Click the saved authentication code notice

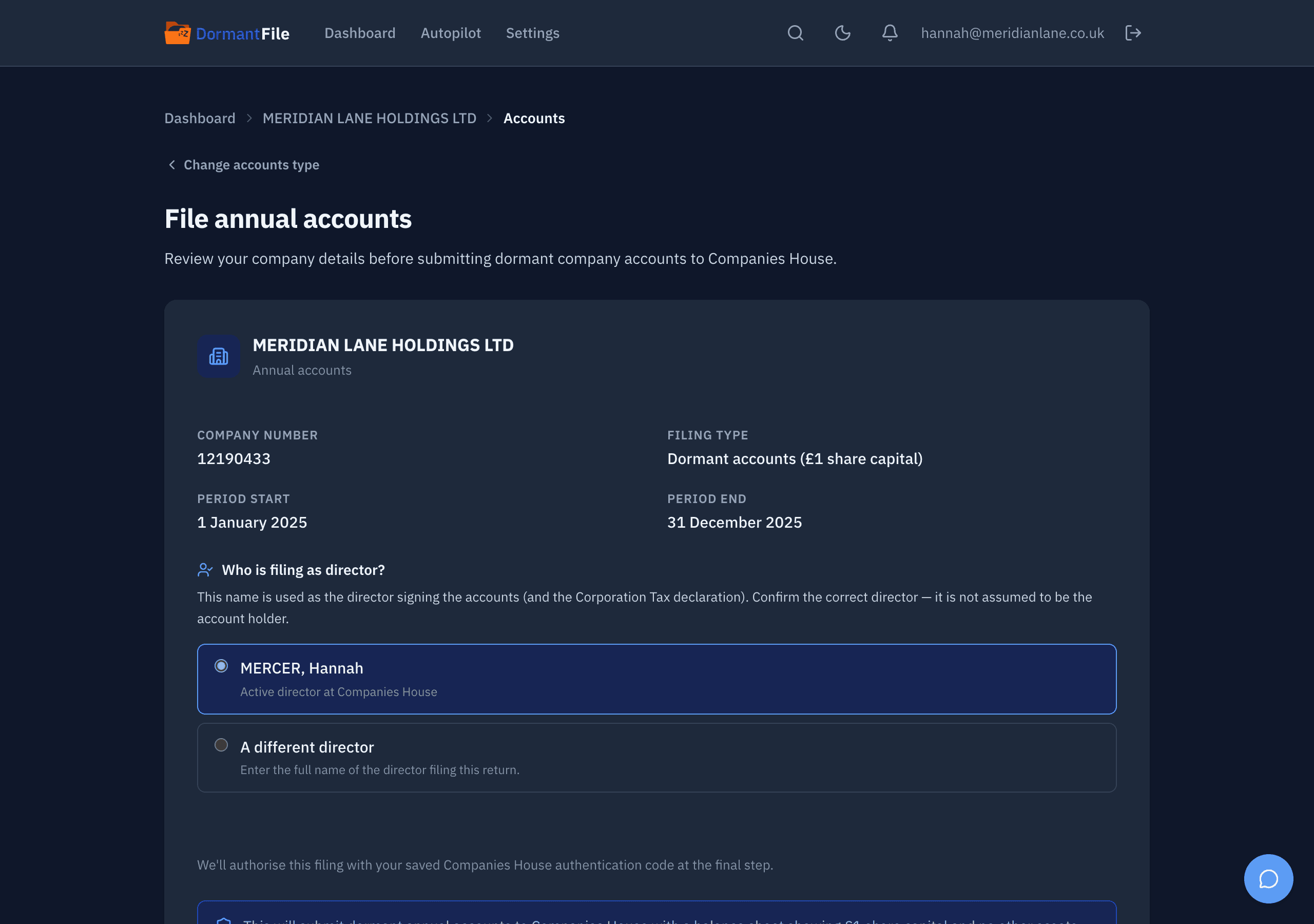click(x=485, y=864)
